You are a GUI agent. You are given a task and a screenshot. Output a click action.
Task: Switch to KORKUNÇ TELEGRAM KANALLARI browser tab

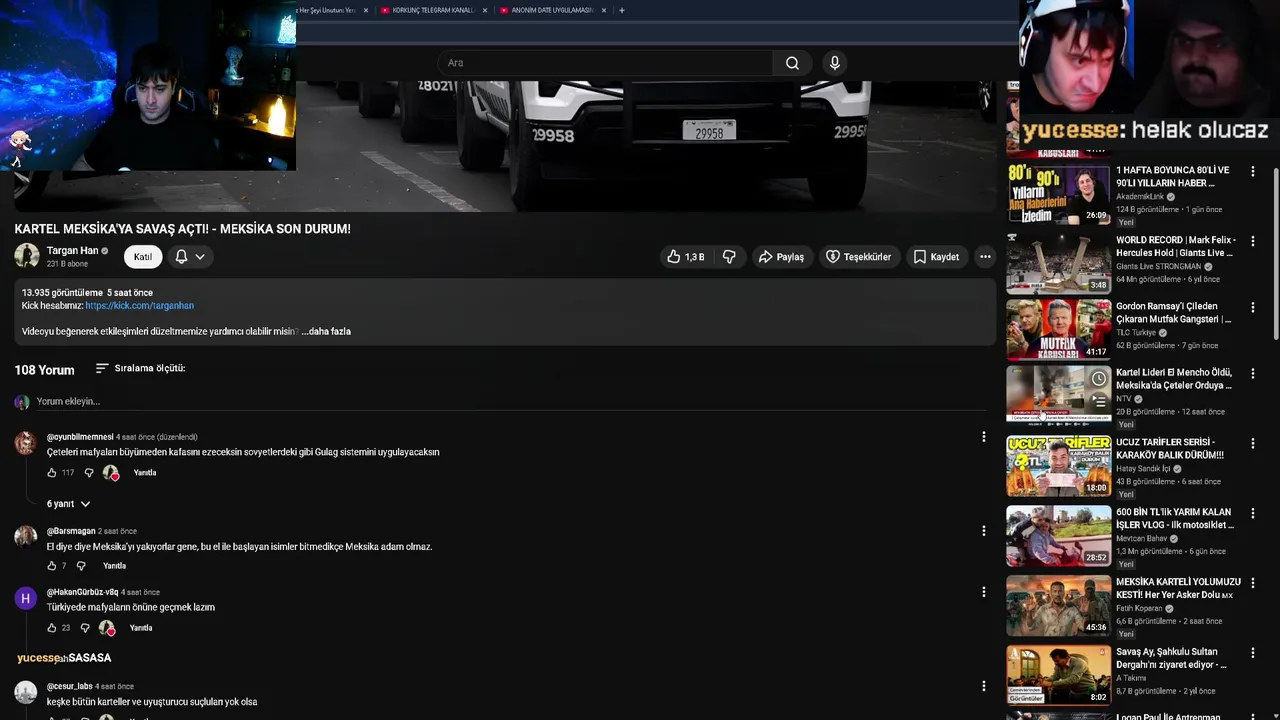pyautogui.click(x=434, y=10)
